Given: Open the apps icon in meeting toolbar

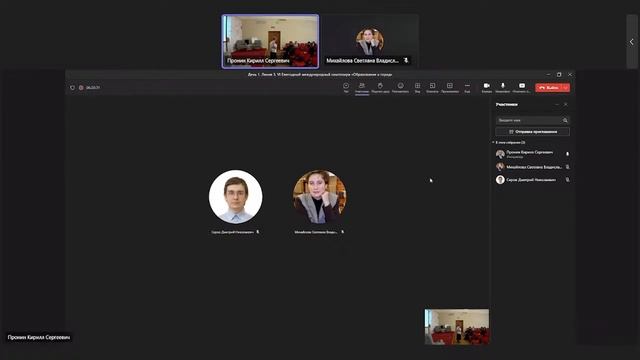Looking at the screenshot, I should [x=449, y=87].
